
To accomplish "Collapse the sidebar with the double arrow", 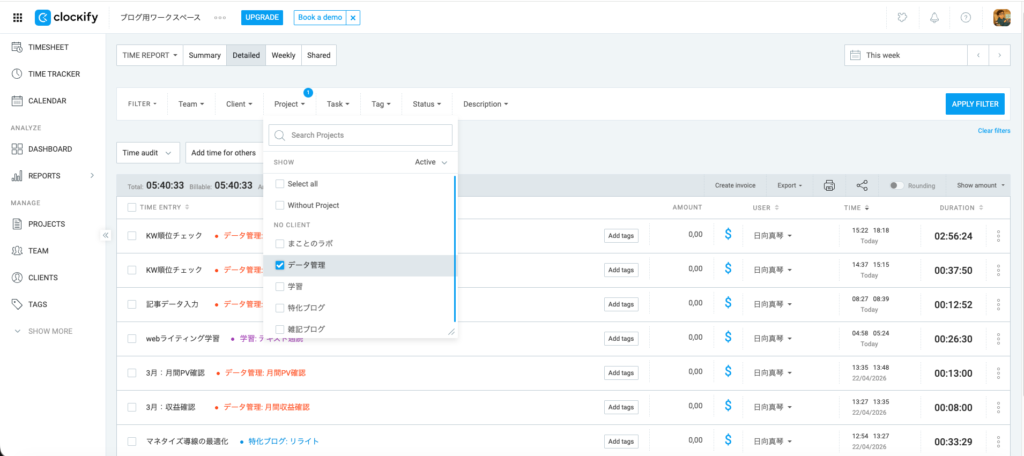I will coord(105,235).
